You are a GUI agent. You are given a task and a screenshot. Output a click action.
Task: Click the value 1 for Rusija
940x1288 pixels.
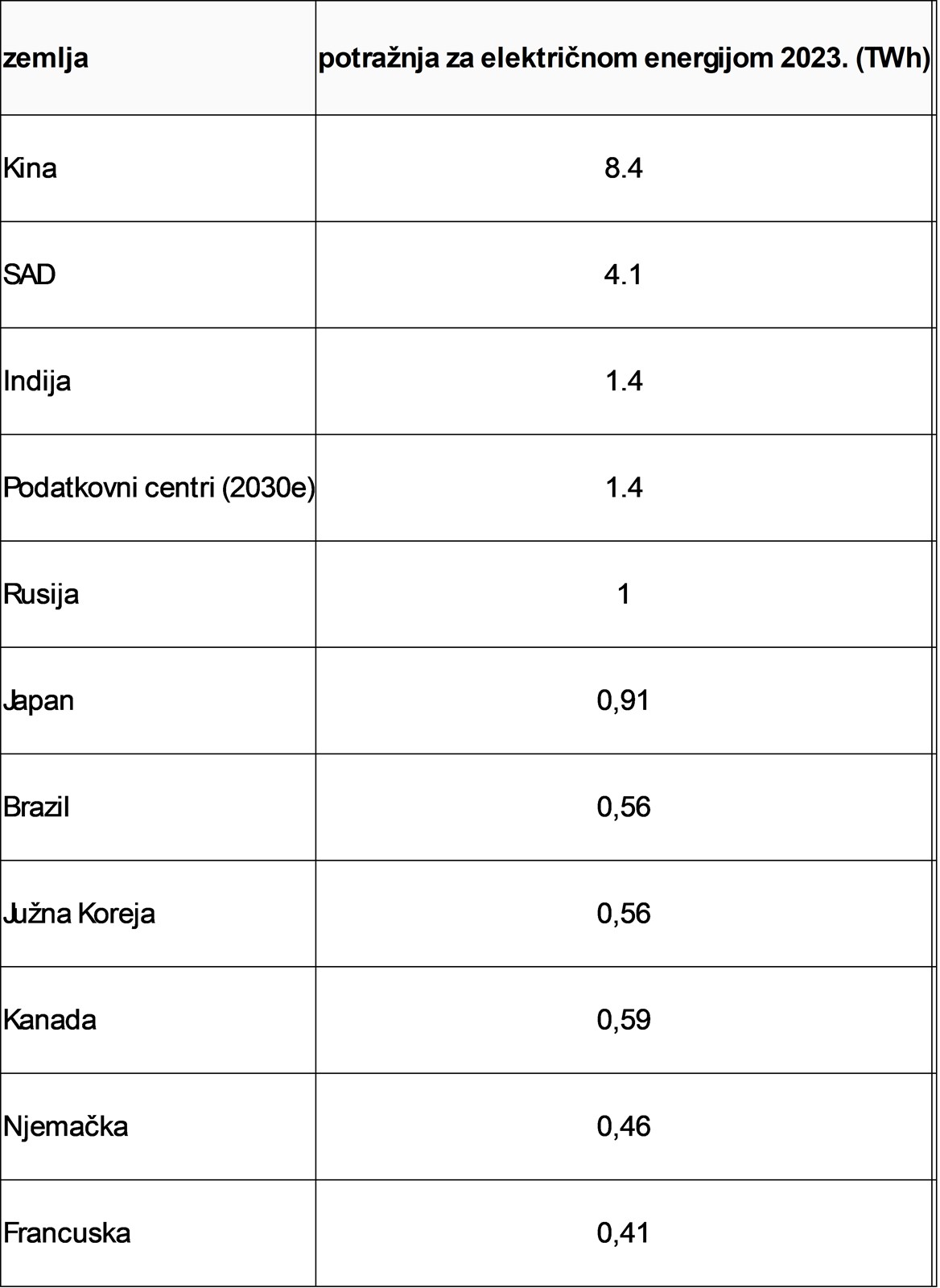pyautogui.click(x=624, y=594)
